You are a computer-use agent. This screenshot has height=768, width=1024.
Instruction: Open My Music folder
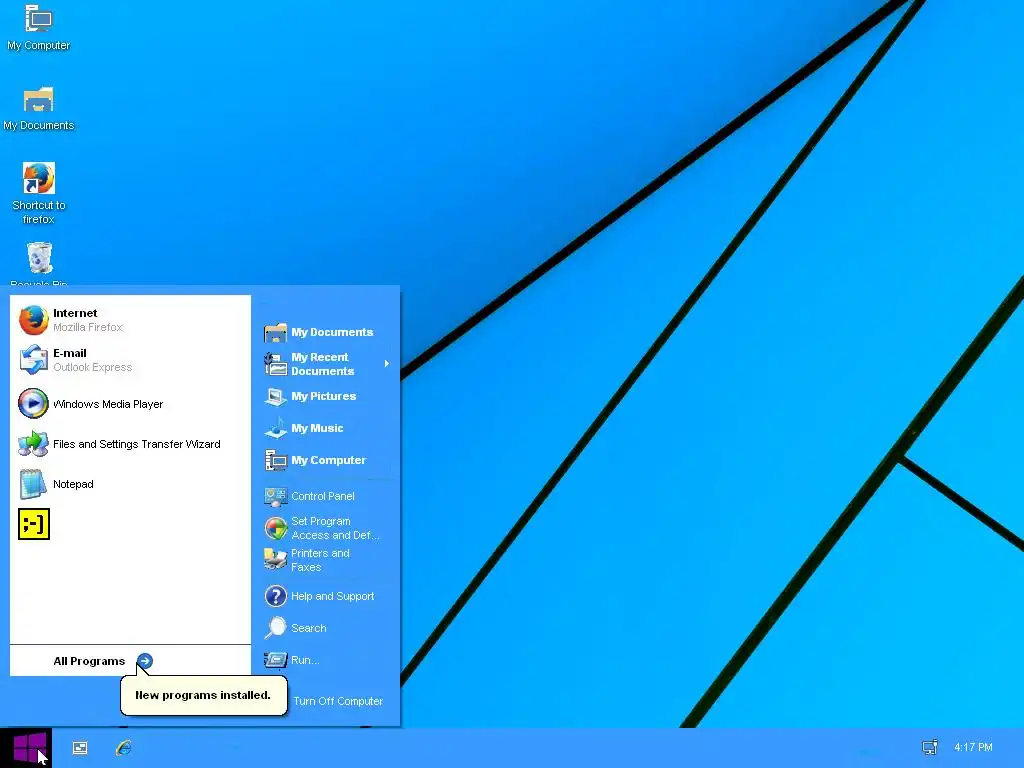pyautogui.click(x=325, y=428)
